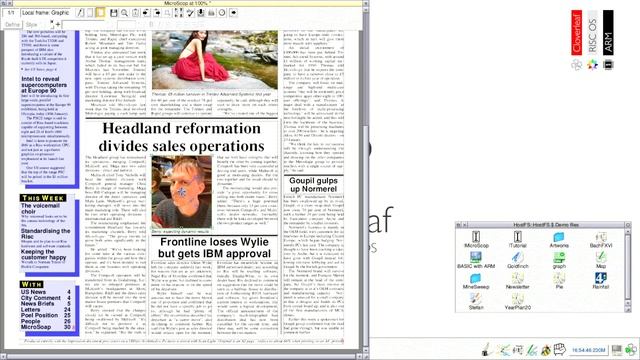The image size is (640, 360).
Task: Click 'Intel to reveal supercomputers at Europe 90'
Action: pos(44,85)
